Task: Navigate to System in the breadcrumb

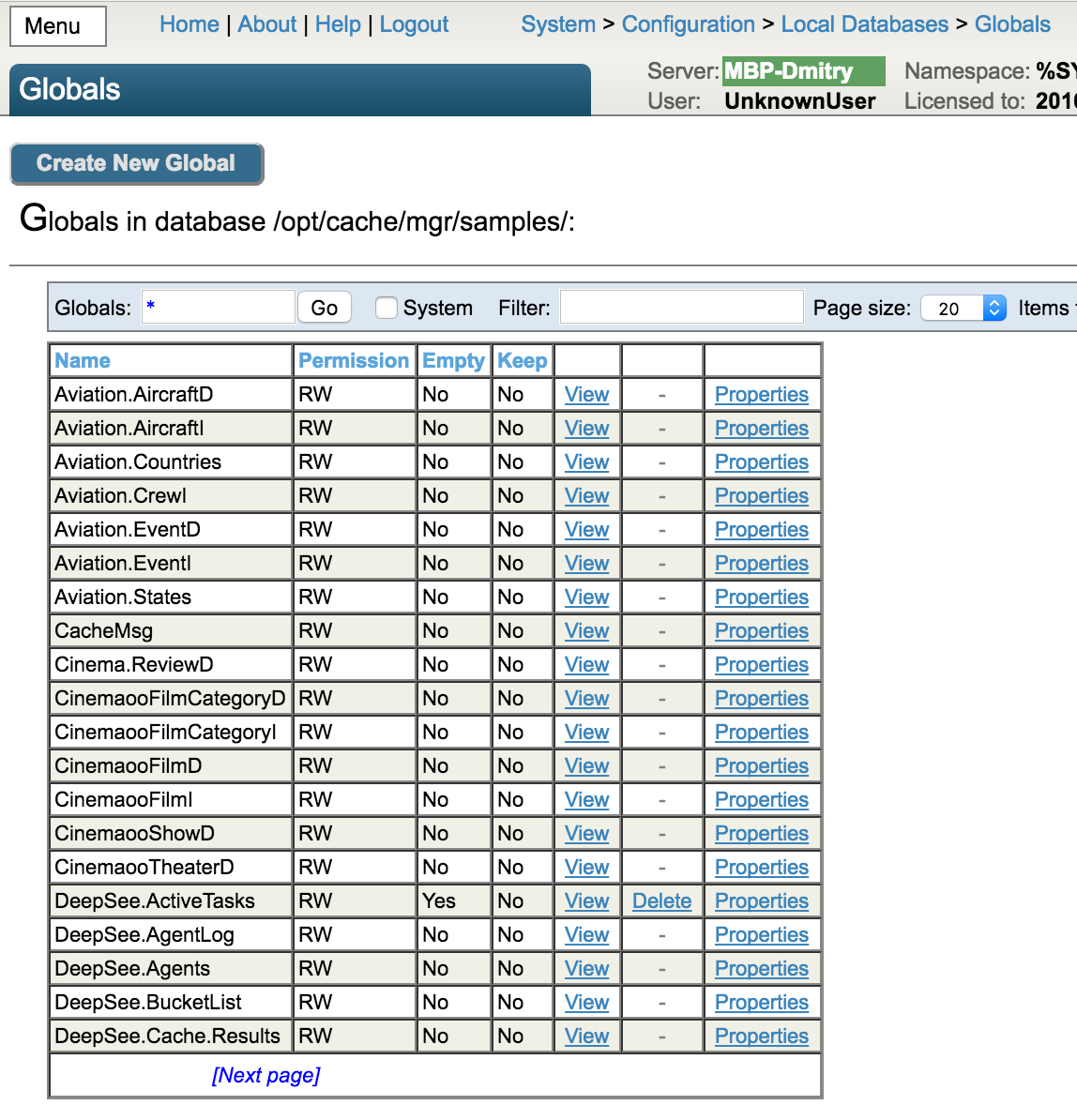Action: pyautogui.click(x=558, y=24)
